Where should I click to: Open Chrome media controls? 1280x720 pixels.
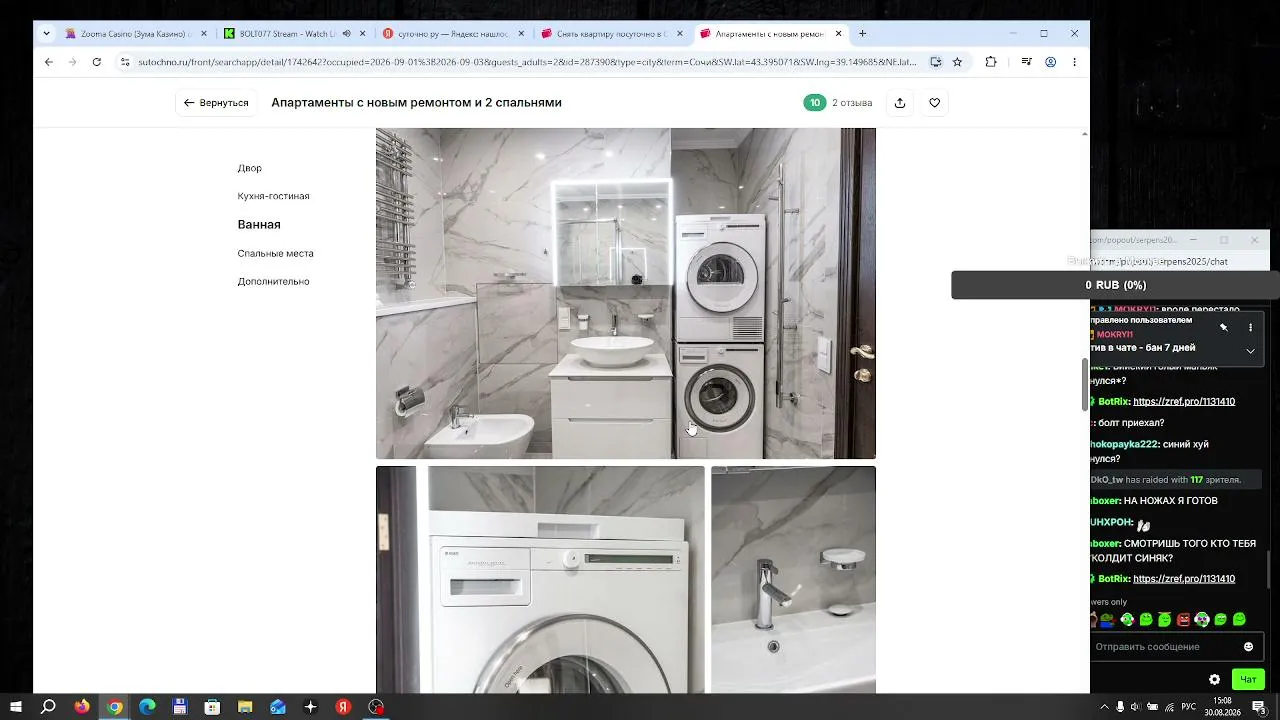coord(1026,62)
